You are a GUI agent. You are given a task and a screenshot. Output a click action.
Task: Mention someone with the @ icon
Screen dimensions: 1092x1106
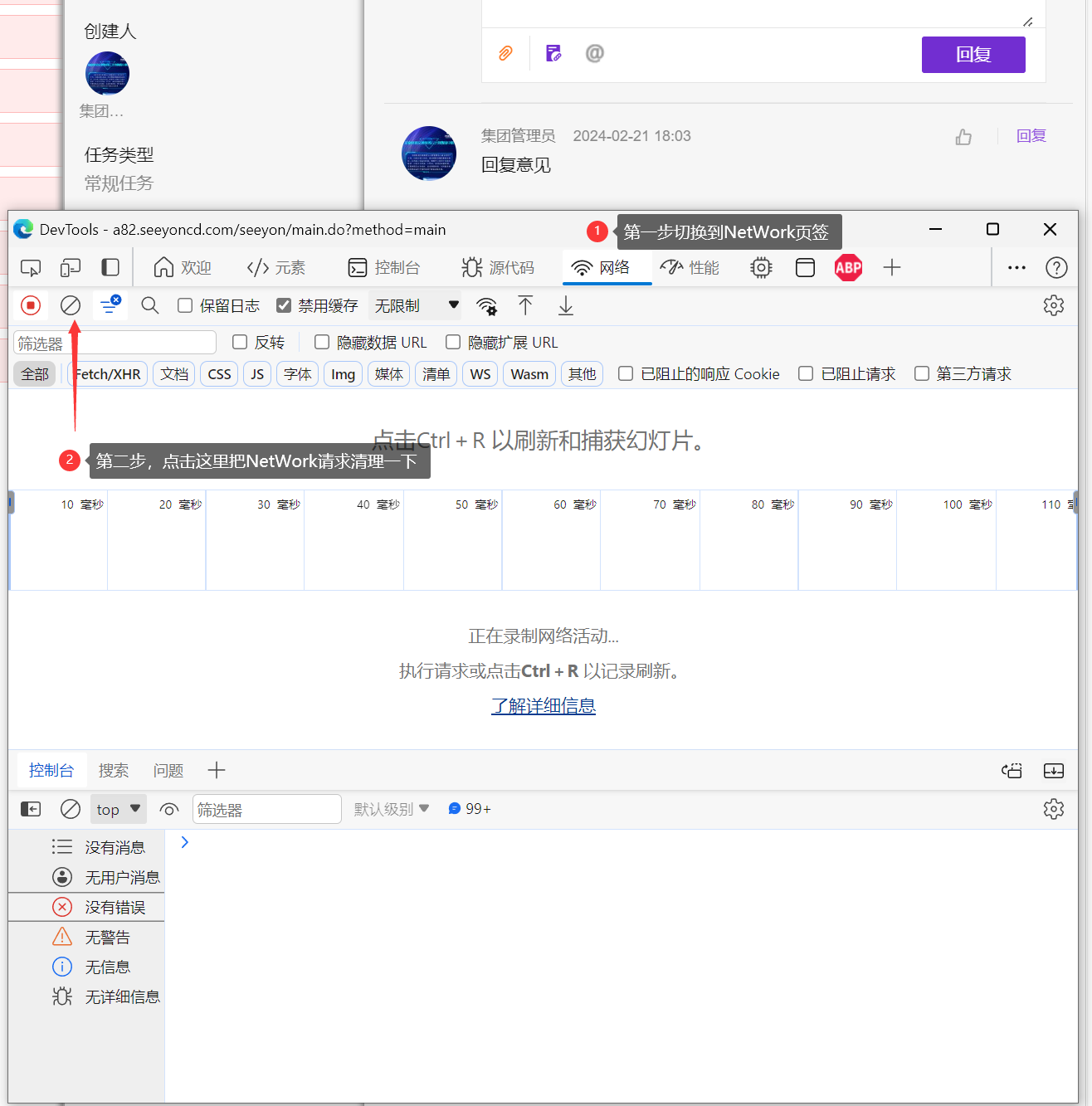594,53
